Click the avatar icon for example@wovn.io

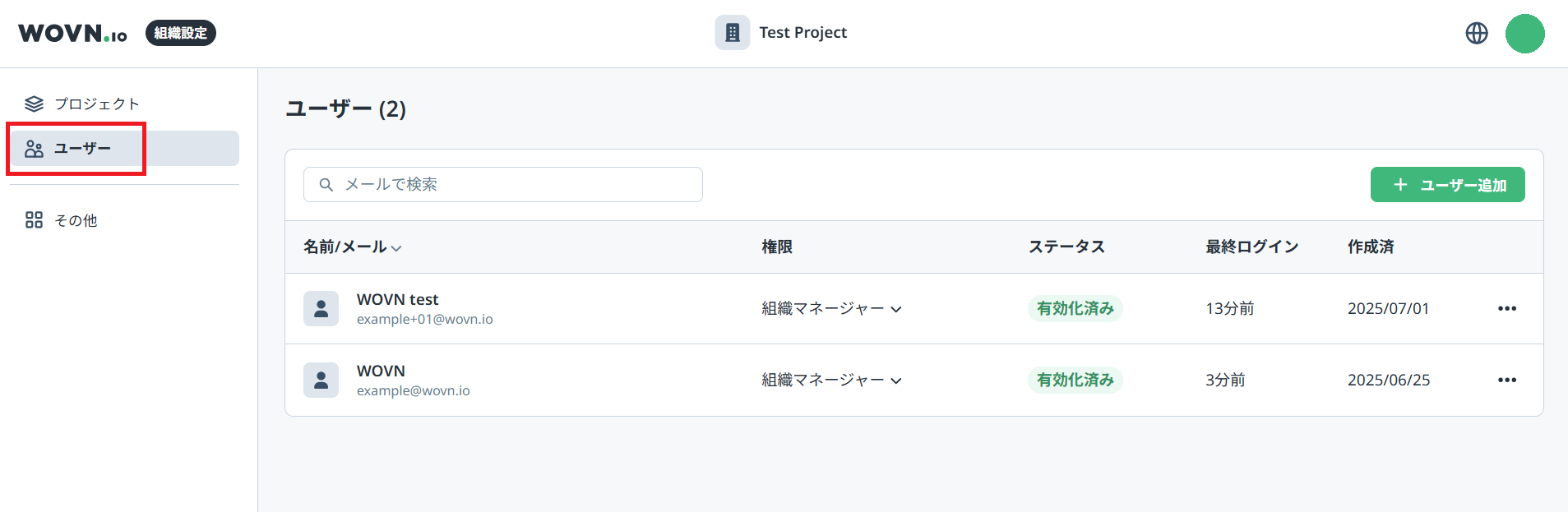(x=321, y=381)
